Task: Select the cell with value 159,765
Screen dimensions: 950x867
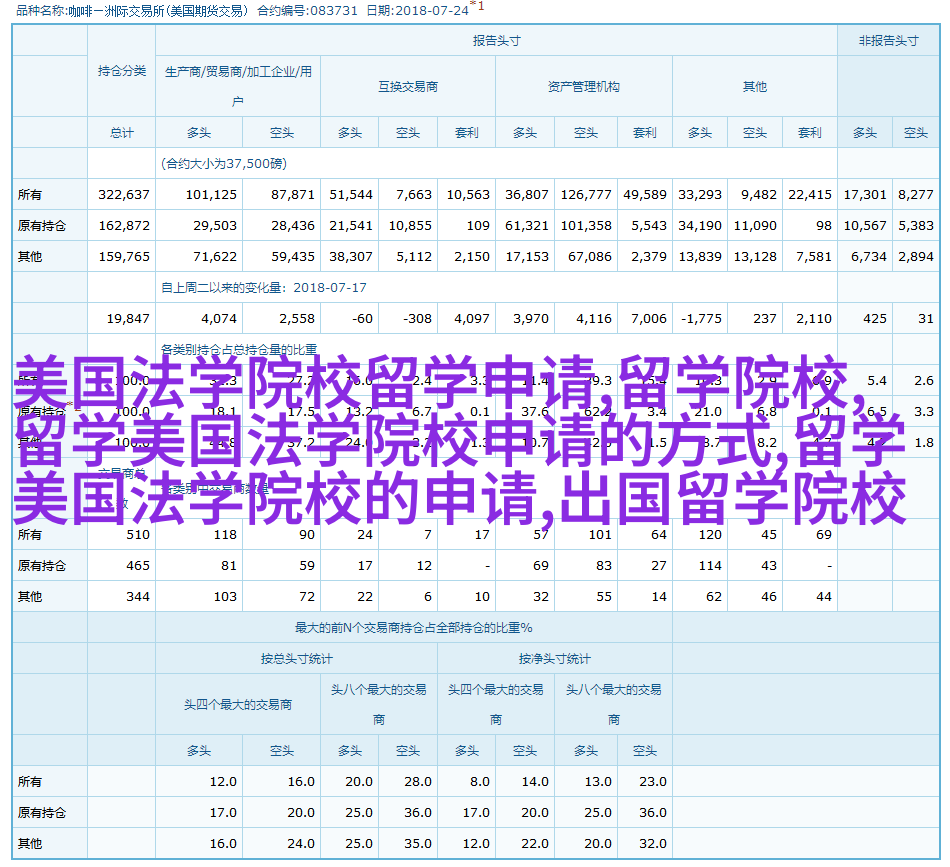Action: [x=124, y=257]
